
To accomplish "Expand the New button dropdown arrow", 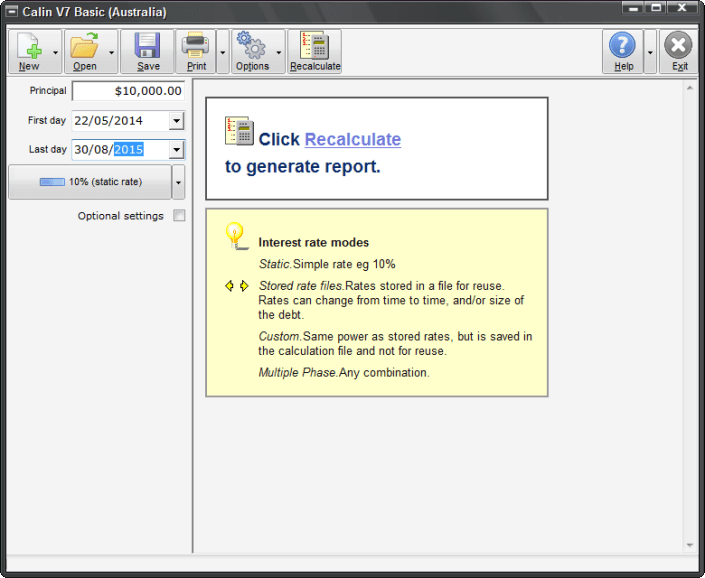I will click(55, 53).
